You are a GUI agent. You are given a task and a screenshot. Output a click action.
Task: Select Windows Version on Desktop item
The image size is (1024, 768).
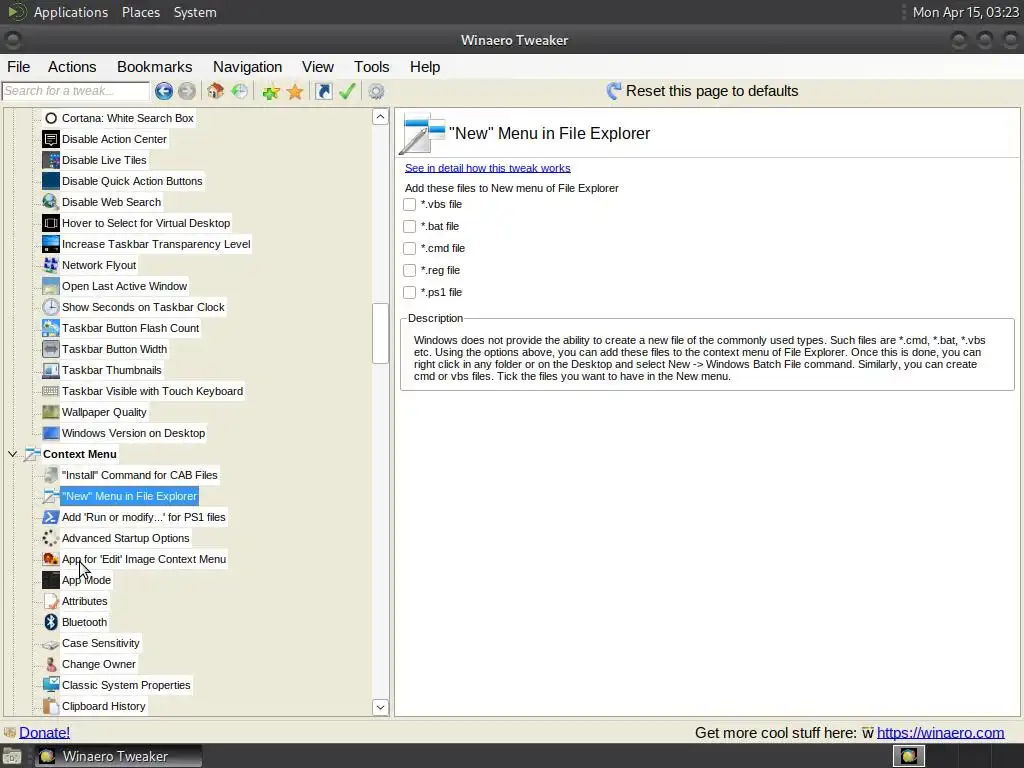click(x=133, y=433)
